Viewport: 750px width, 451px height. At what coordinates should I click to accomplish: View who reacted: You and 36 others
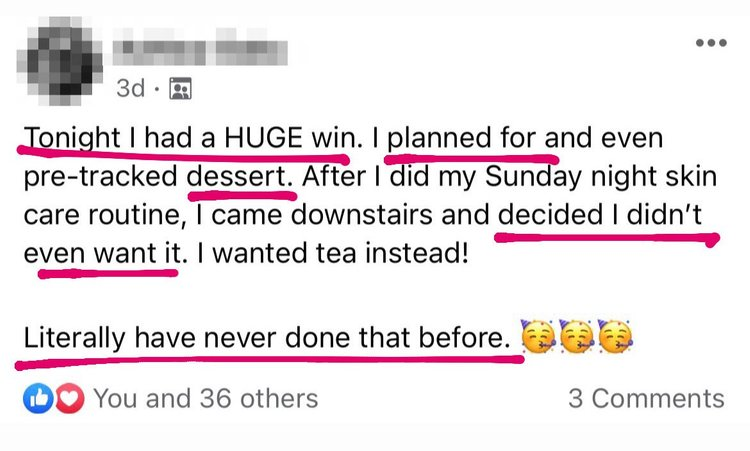click(x=205, y=398)
